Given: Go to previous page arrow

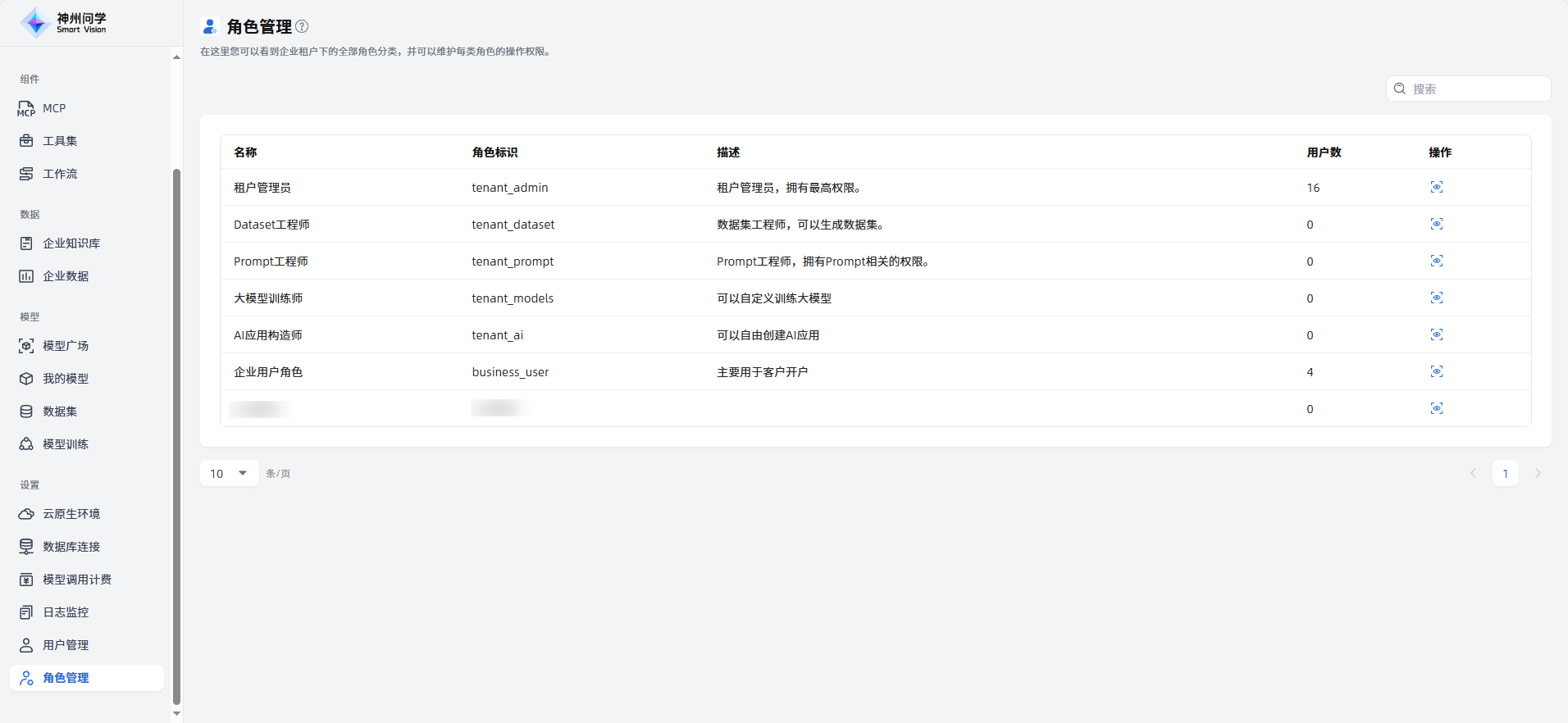Looking at the screenshot, I should point(1473,473).
